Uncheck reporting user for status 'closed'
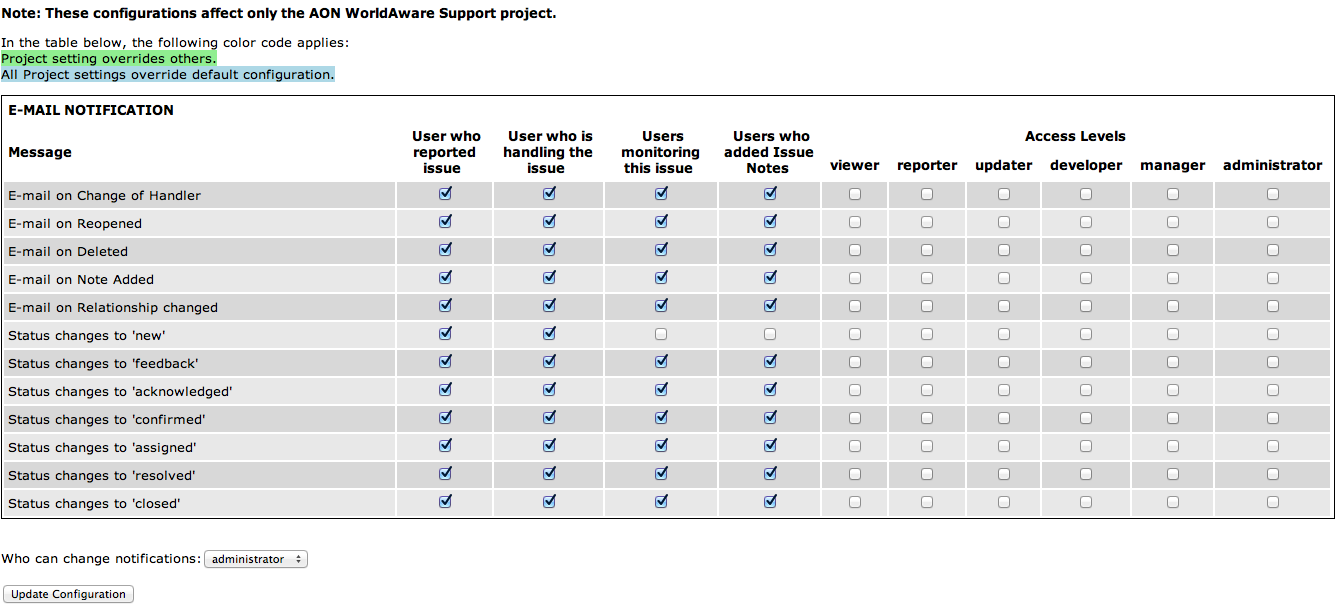 pos(445,503)
